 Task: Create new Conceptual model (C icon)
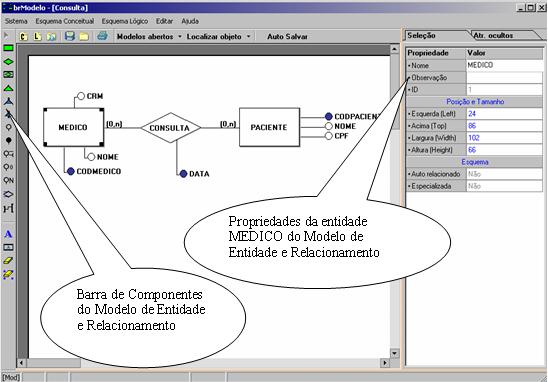[x=23, y=36]
